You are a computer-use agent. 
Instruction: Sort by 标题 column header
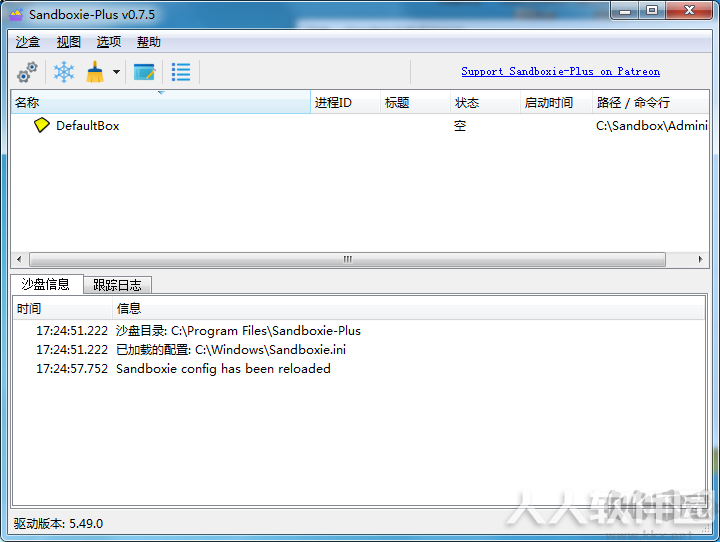click(416, 102)
